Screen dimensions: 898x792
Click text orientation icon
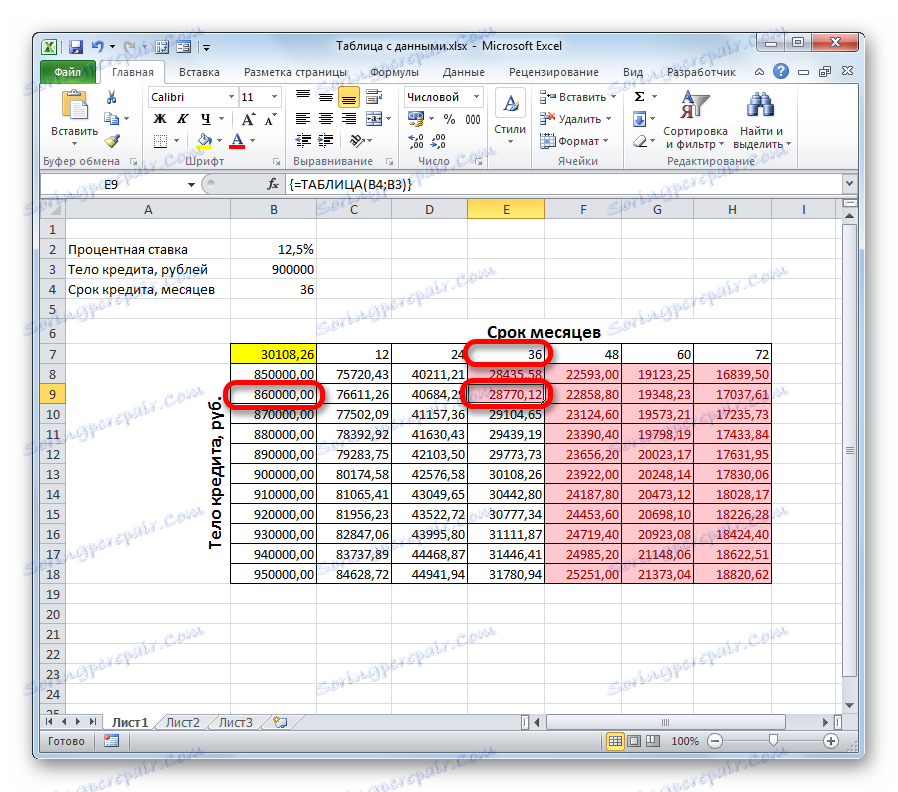coord(357,140)
